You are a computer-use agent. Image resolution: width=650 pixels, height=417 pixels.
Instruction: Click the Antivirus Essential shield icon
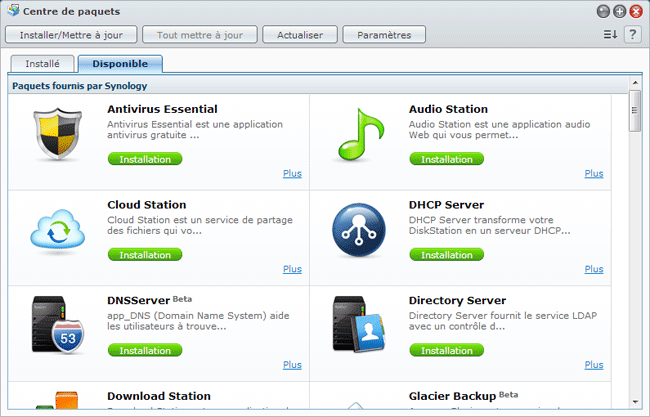[x=58, y=134]
